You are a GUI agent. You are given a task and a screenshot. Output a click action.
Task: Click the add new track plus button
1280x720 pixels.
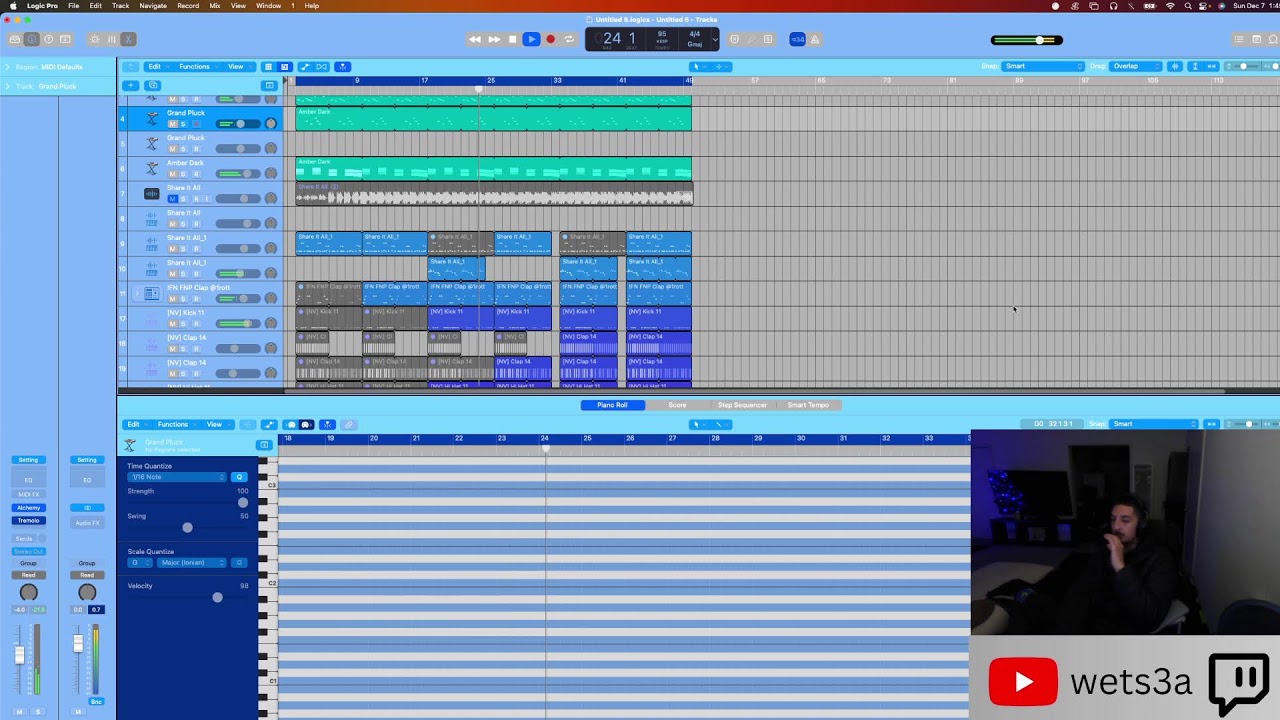130,85
